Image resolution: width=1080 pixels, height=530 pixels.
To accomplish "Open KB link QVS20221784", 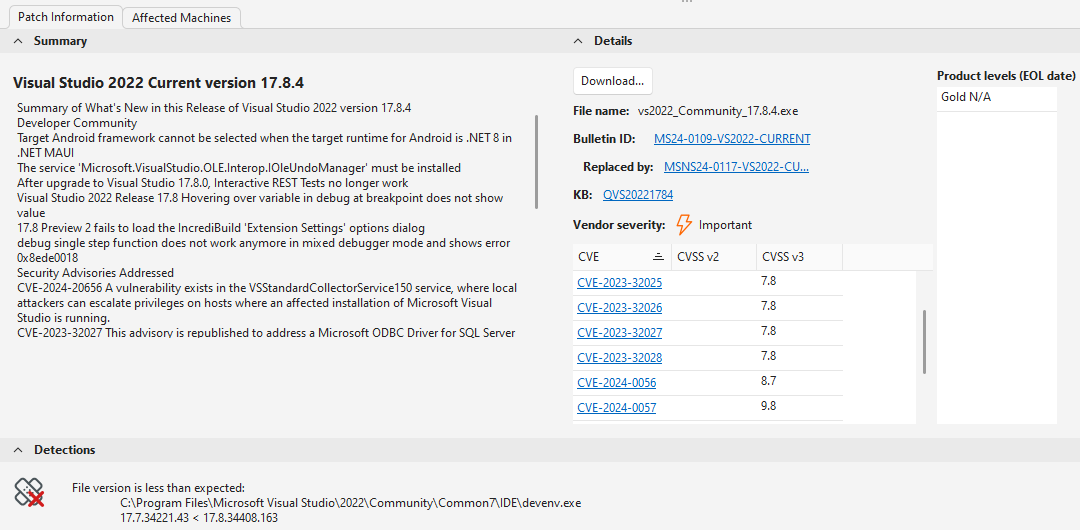I will click(x=638, y=195).
